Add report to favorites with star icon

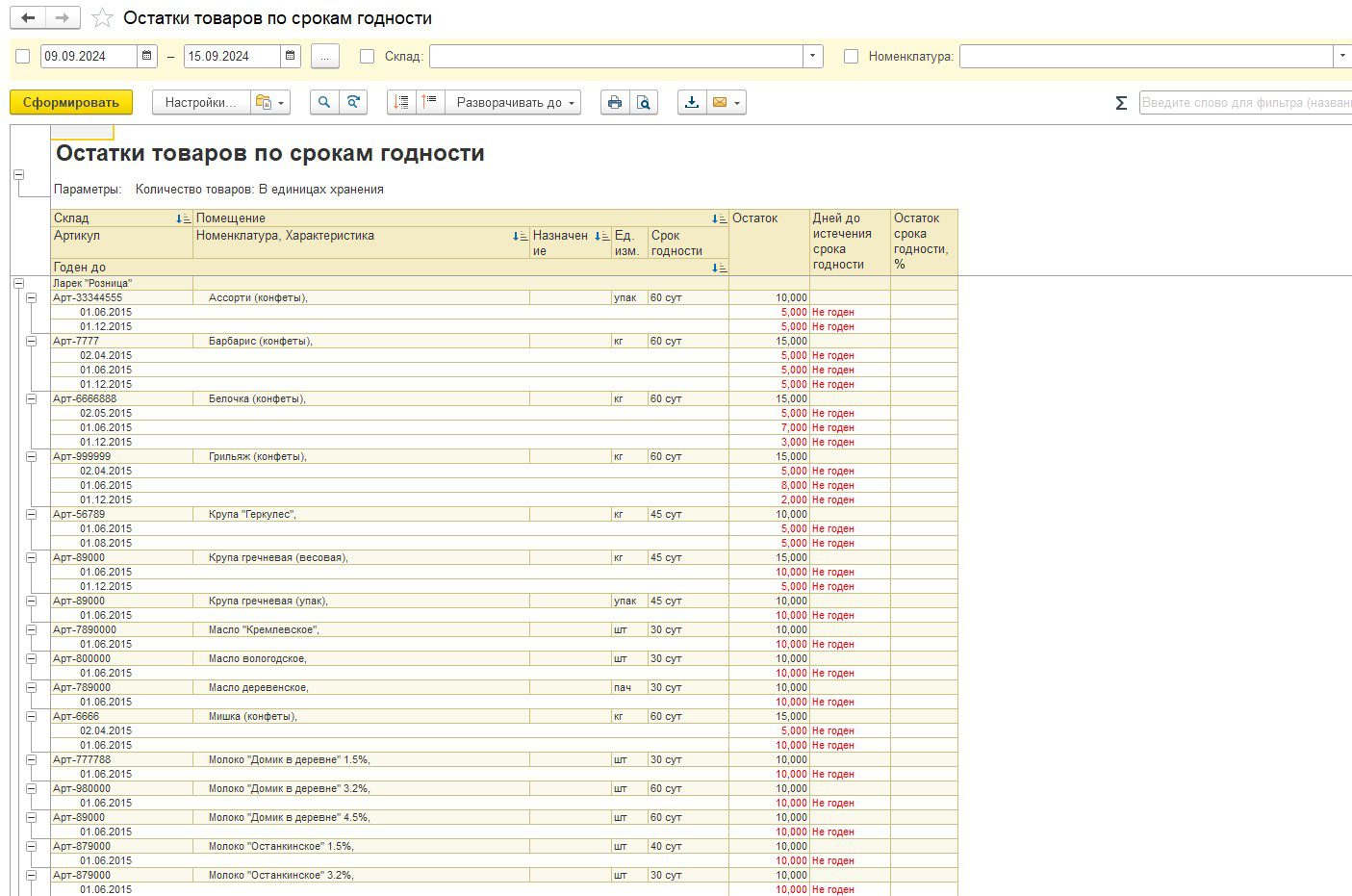(102, 18)
